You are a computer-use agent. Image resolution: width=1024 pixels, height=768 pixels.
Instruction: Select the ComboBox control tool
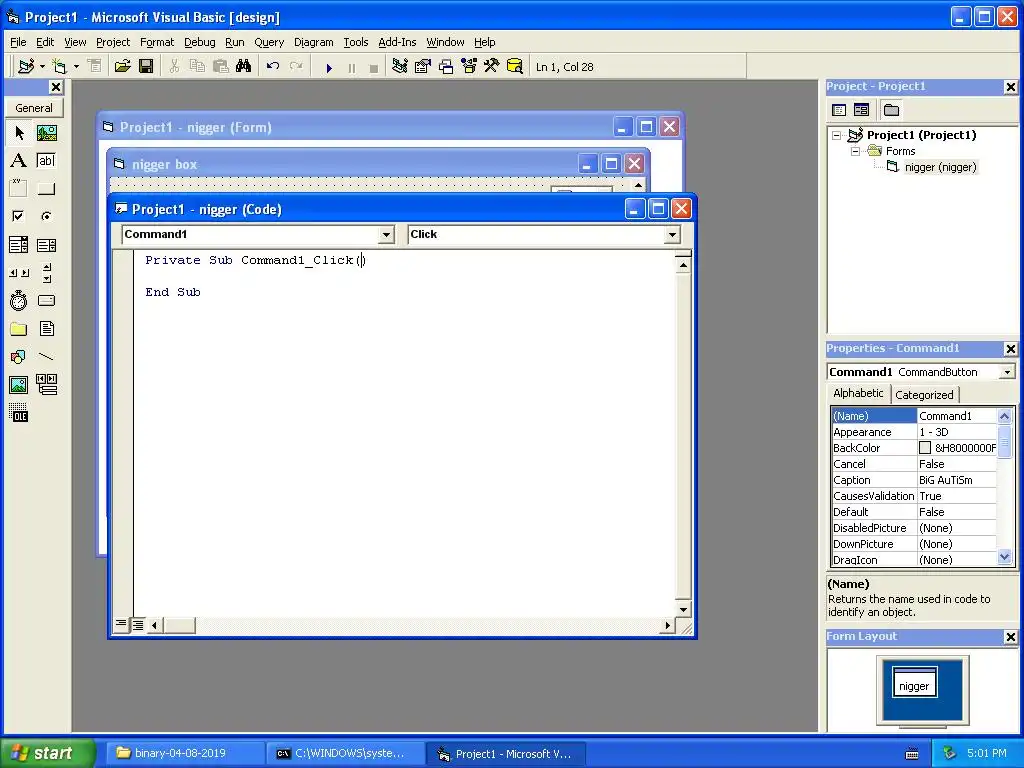click(x=19, y=245)
